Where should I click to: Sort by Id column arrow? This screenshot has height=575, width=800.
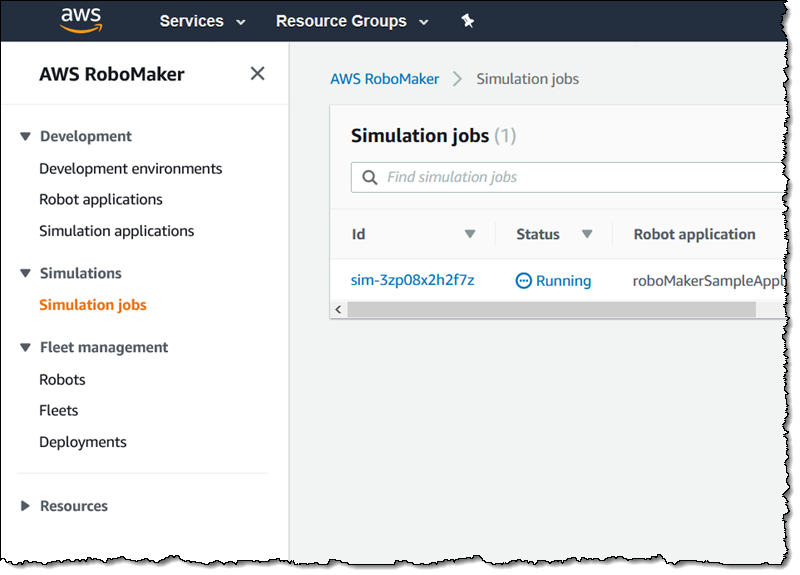click(x=470, y=234)
